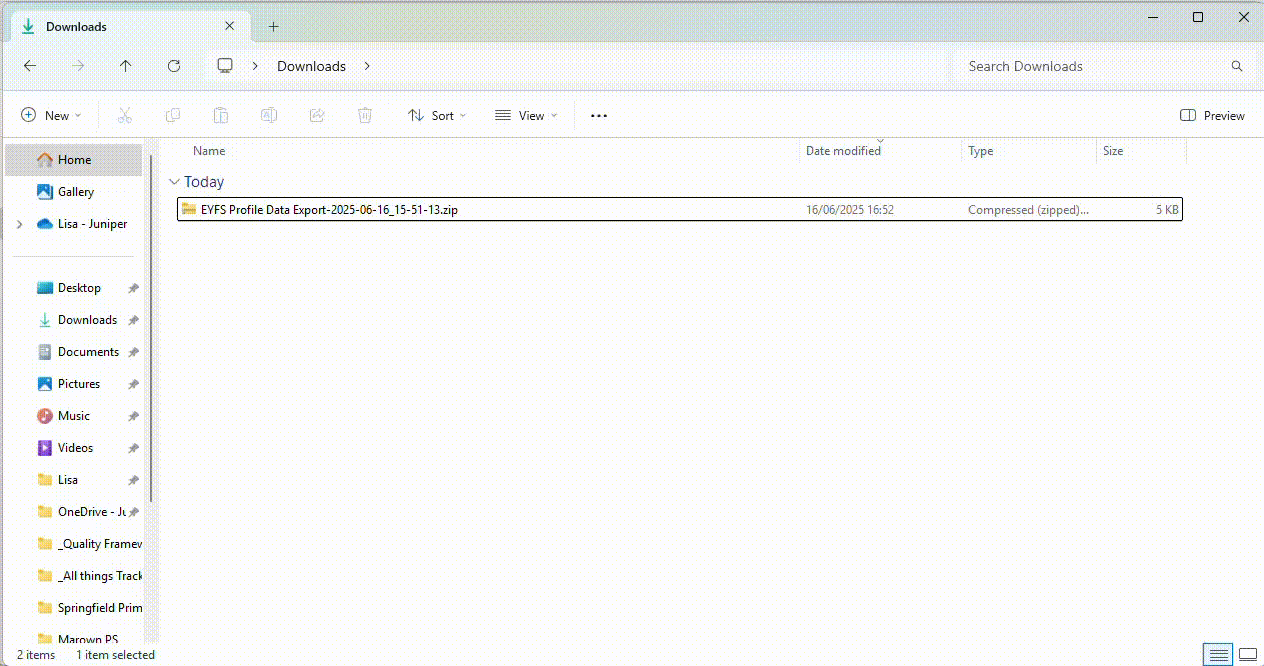Image resolution: width=1264 pixels, height=666 pixels.
Task: Click the Rename icon in toolbar
Action: click(x=269, y=116)
